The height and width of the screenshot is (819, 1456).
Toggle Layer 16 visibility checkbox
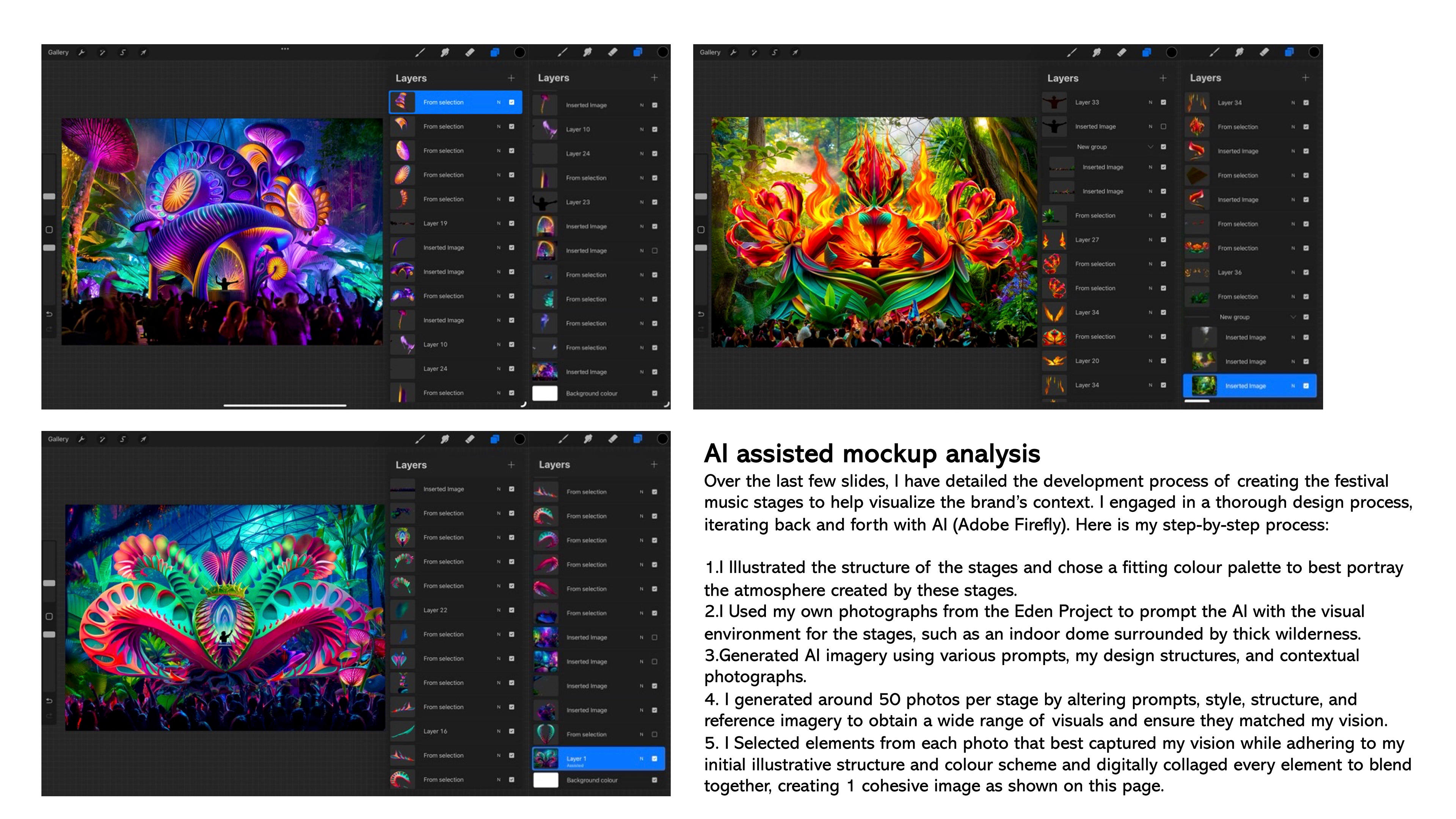tap(511, 731)
